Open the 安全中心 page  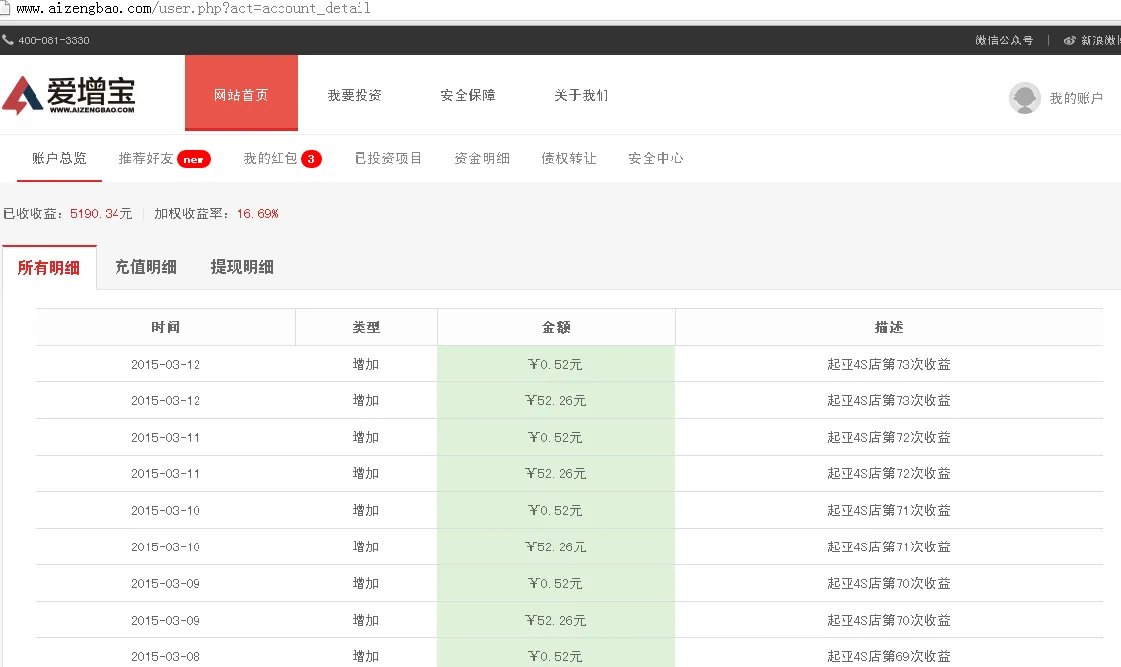click(x=655, y=158)
